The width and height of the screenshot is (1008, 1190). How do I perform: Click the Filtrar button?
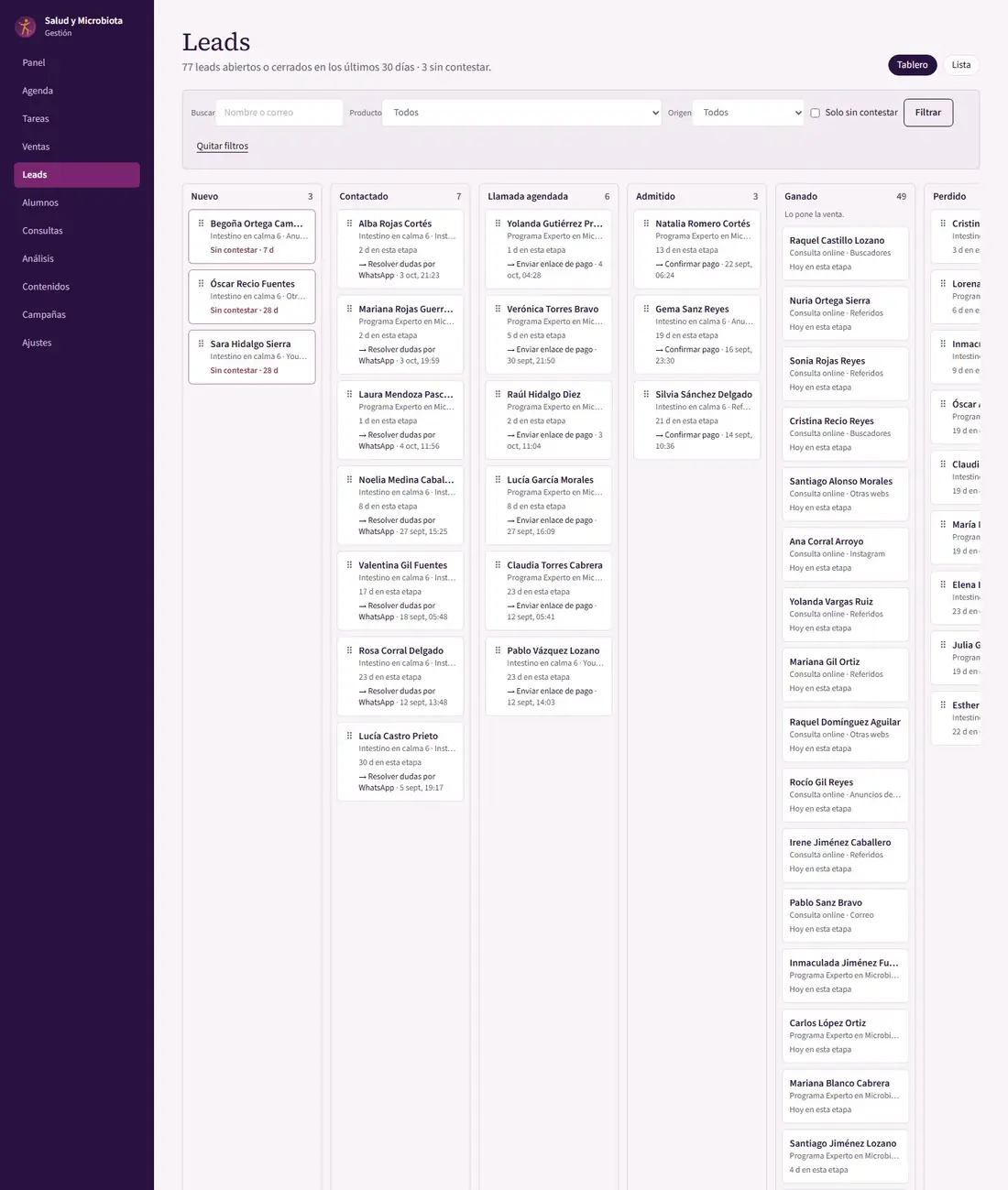click(x=928, y=113)
